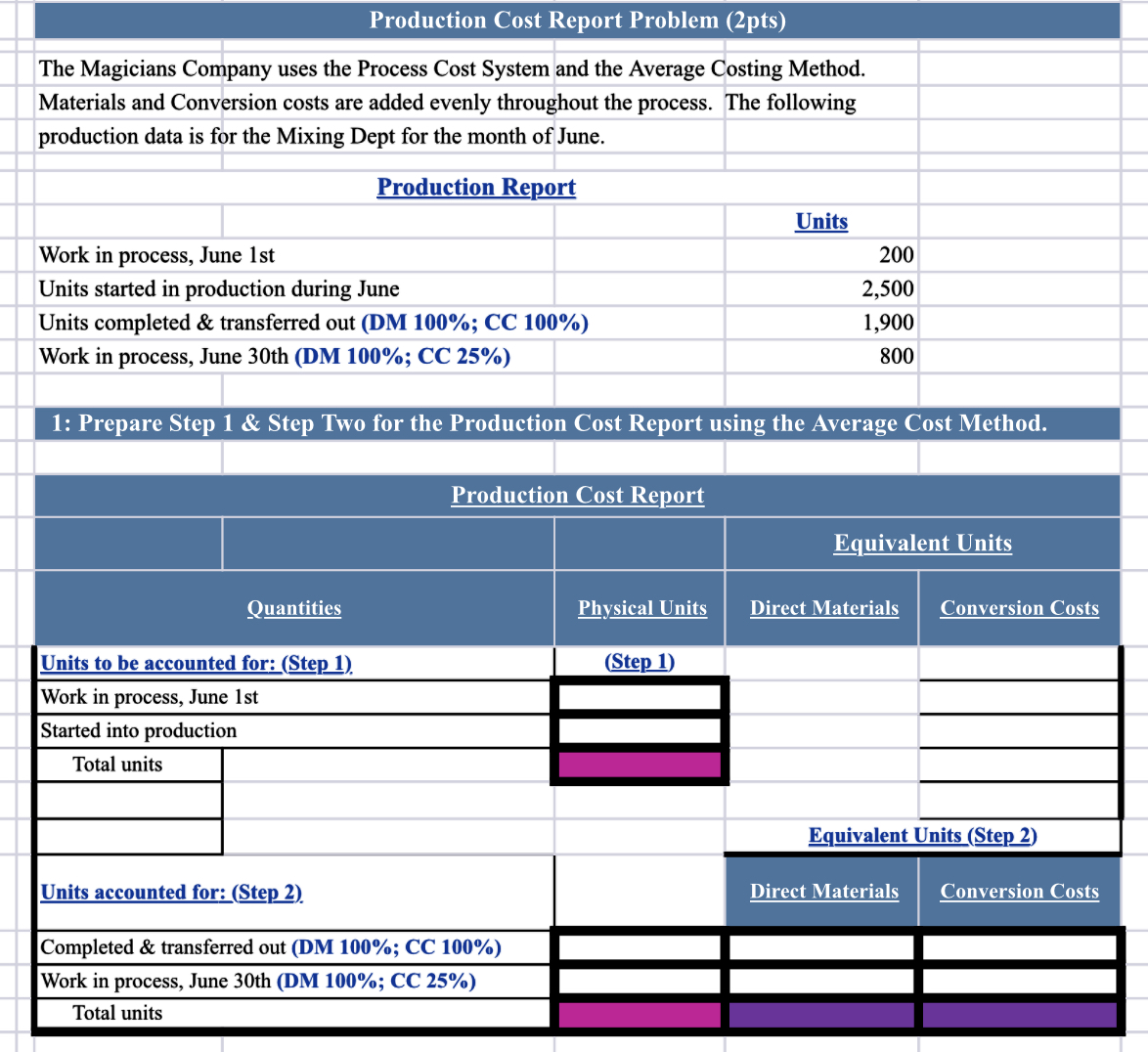Select the Units accounted for: (Step 2) label
This screenshot has width=1148, height=1052.
point(171,892)
